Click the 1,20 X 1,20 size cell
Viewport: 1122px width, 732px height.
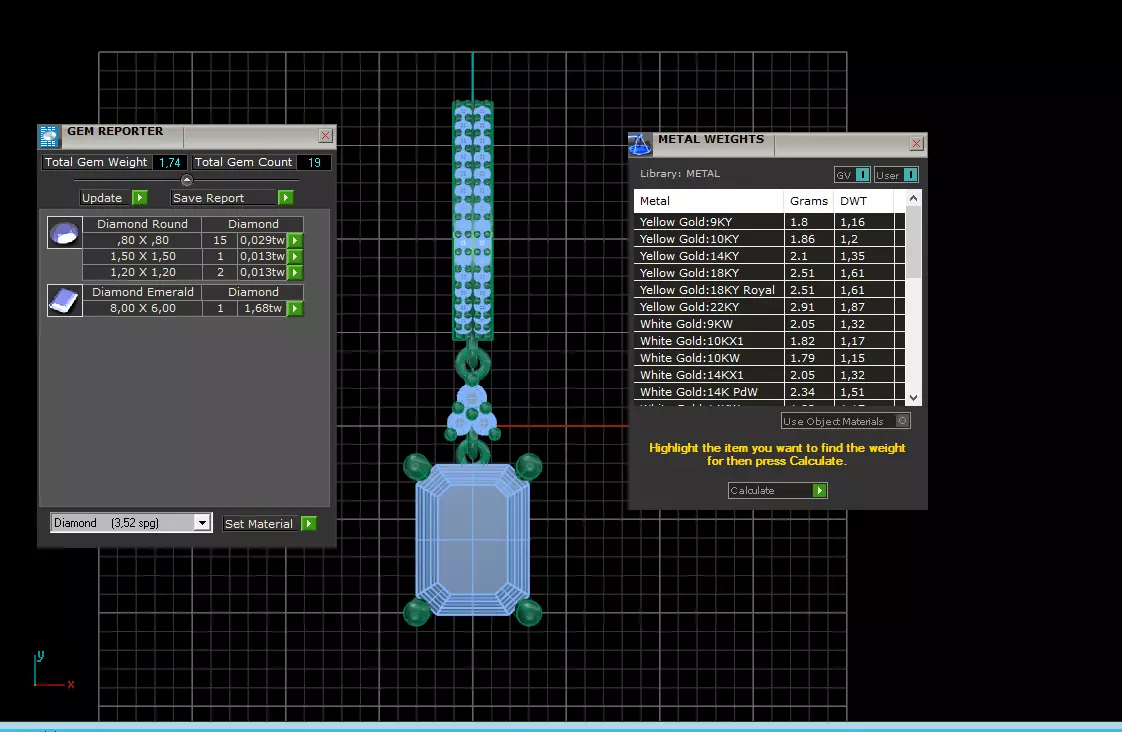tap(142, 272)
